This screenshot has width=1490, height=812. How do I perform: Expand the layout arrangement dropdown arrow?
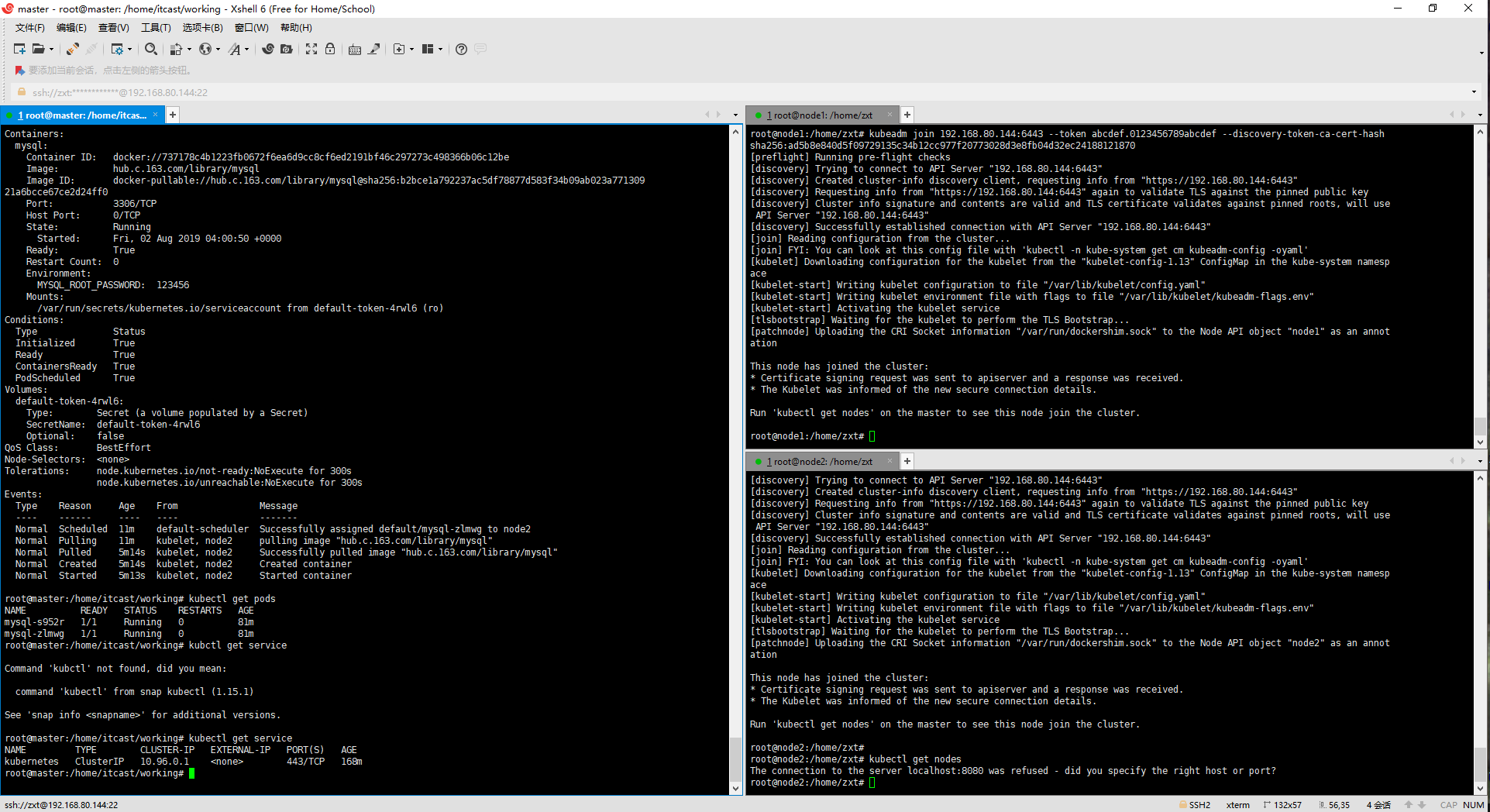pos(441,50)
